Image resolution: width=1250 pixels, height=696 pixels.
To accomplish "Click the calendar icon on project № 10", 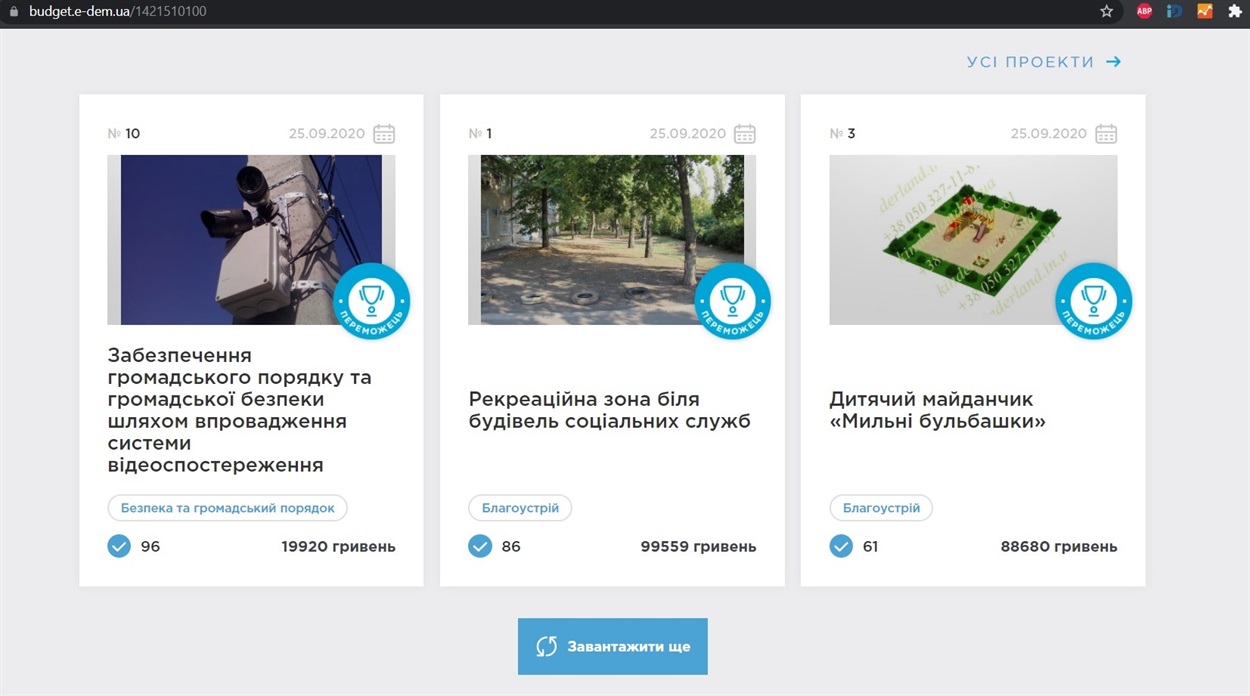I will pos(384,134).
